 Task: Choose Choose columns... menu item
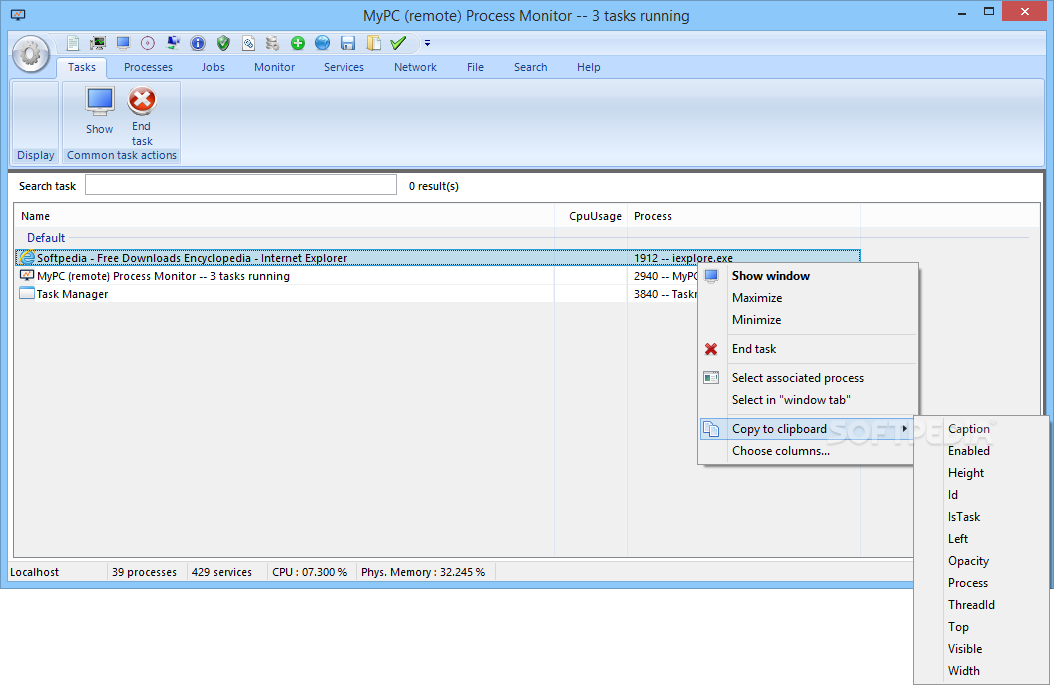coord(806,451)
